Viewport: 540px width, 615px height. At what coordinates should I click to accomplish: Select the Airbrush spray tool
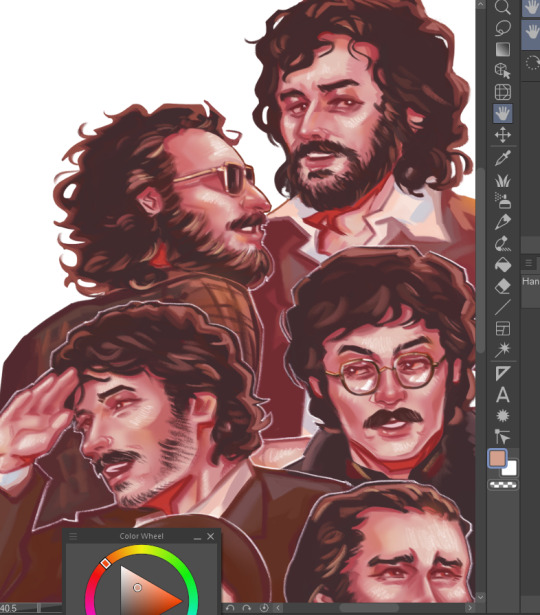502,201
